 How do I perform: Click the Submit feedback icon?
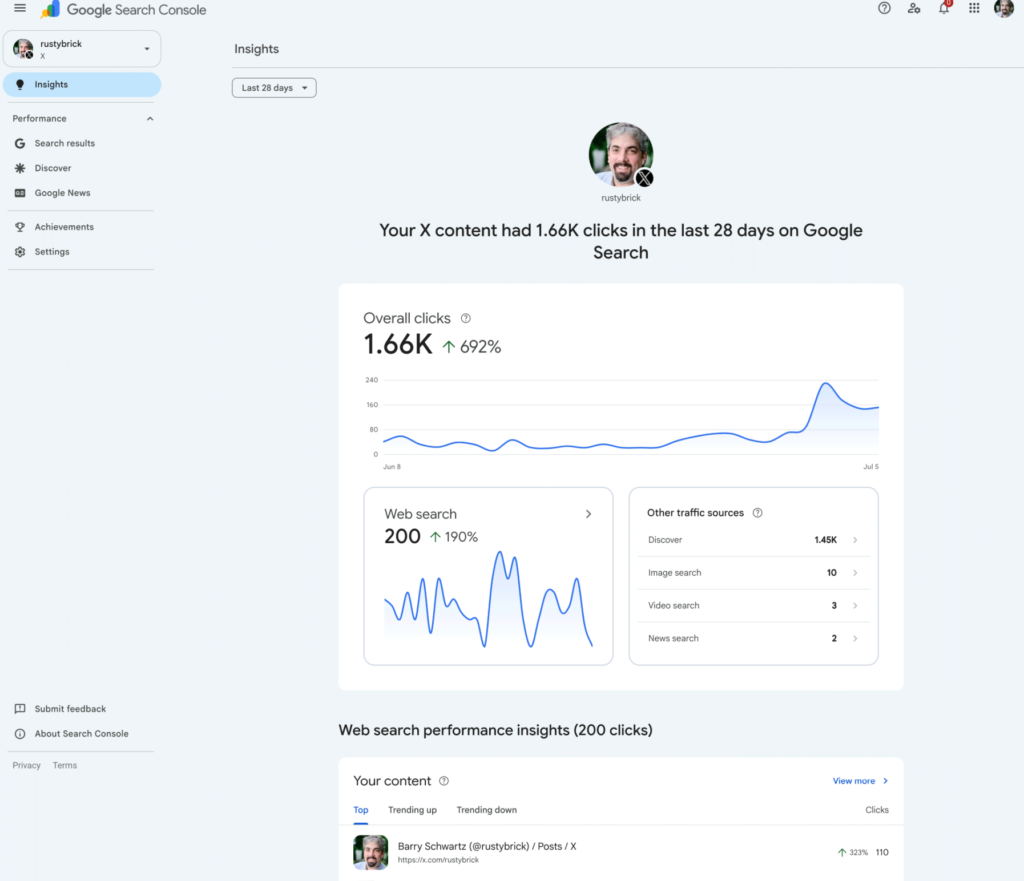click(20, 709)
